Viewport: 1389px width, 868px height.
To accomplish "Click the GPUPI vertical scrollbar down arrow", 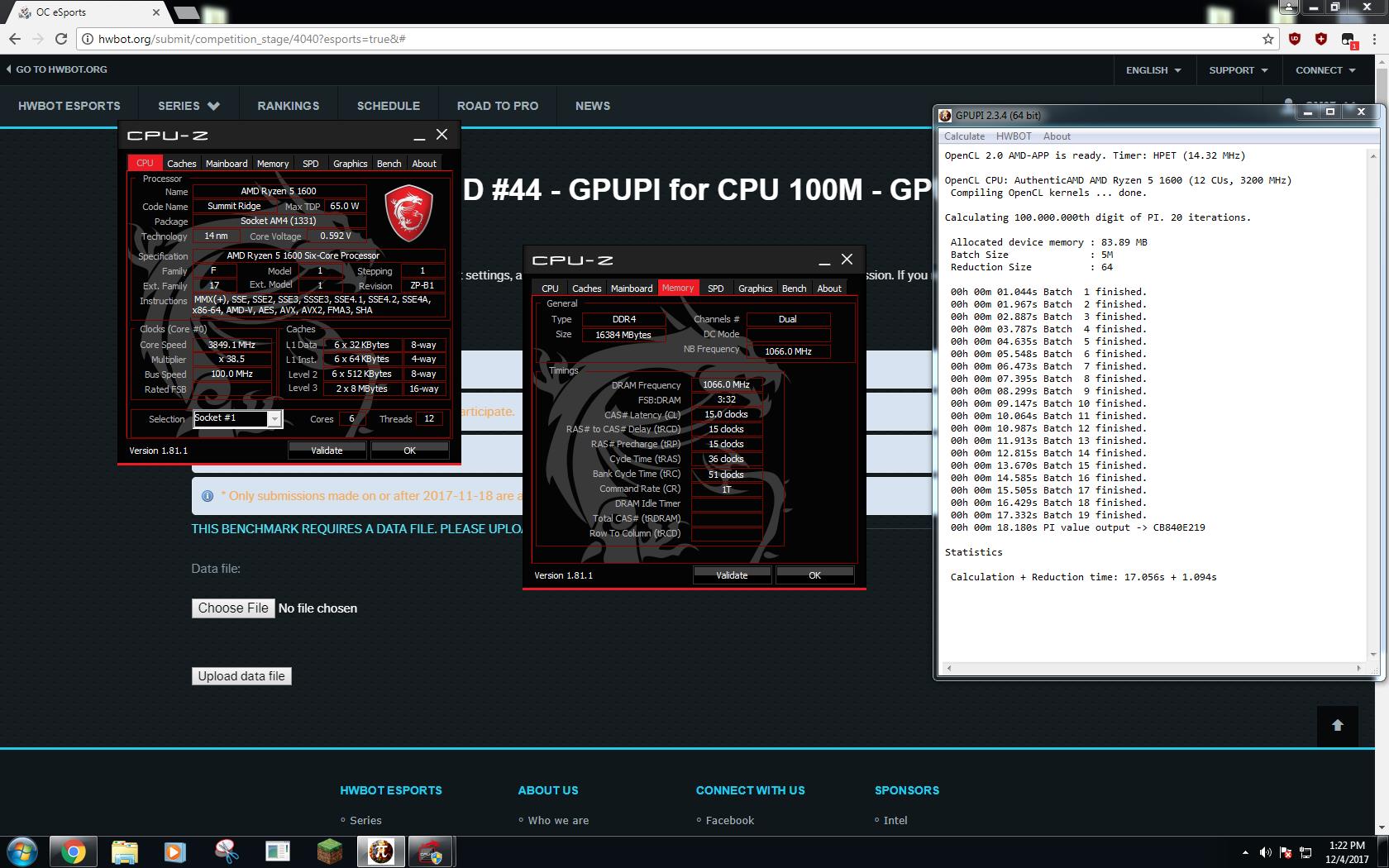I will tap(1372, 655).
